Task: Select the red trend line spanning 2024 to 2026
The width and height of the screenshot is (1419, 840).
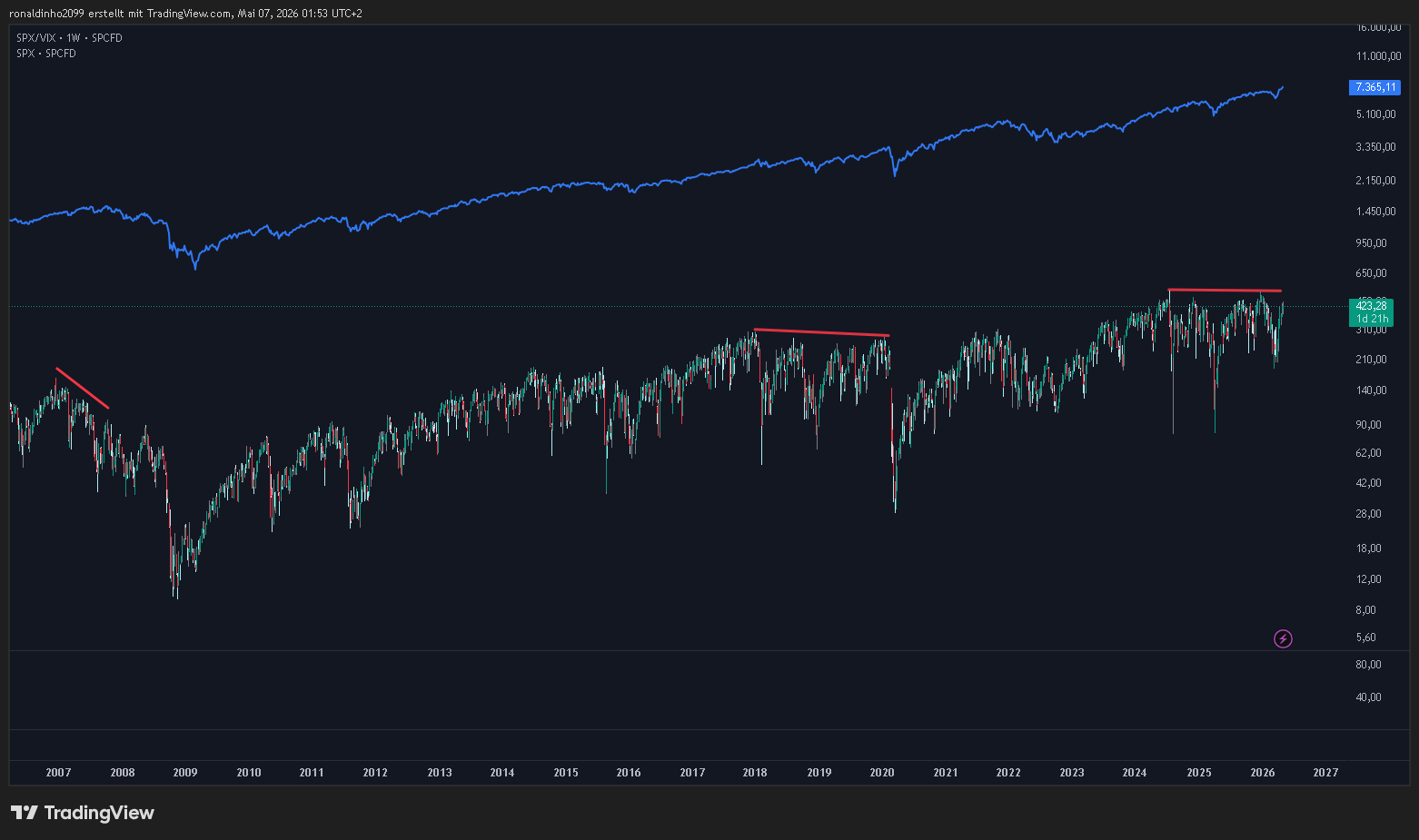Action: click(1225, 290)
